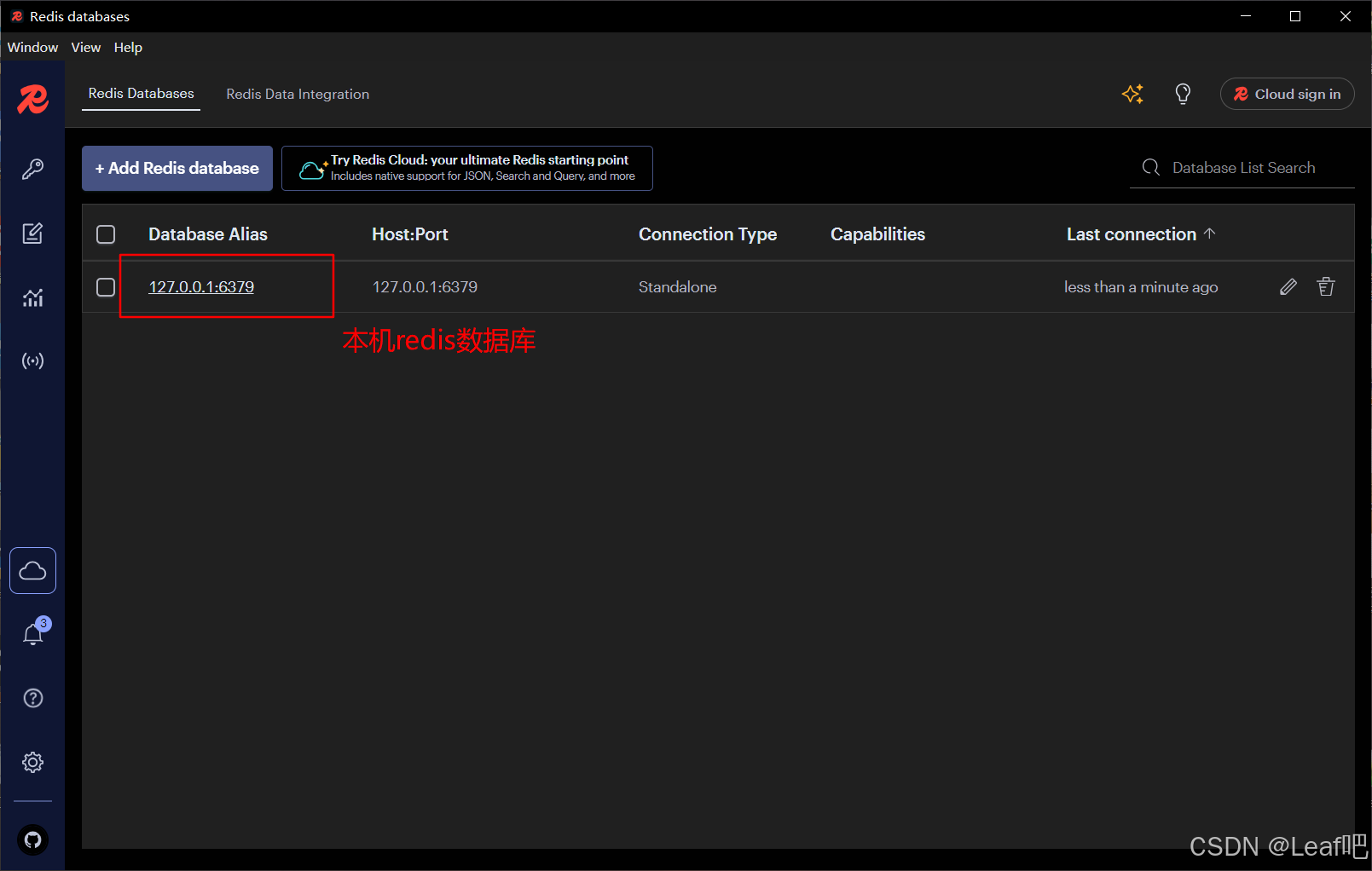The image size is (1372, 871).
Task: Open the Help question mark icon
Action: click(32, 698)
